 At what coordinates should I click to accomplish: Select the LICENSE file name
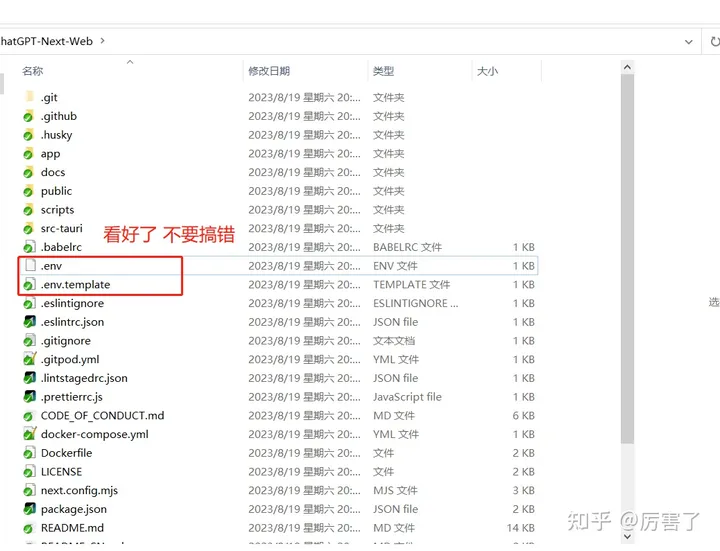pyautogui.click(x=62, y=472)
